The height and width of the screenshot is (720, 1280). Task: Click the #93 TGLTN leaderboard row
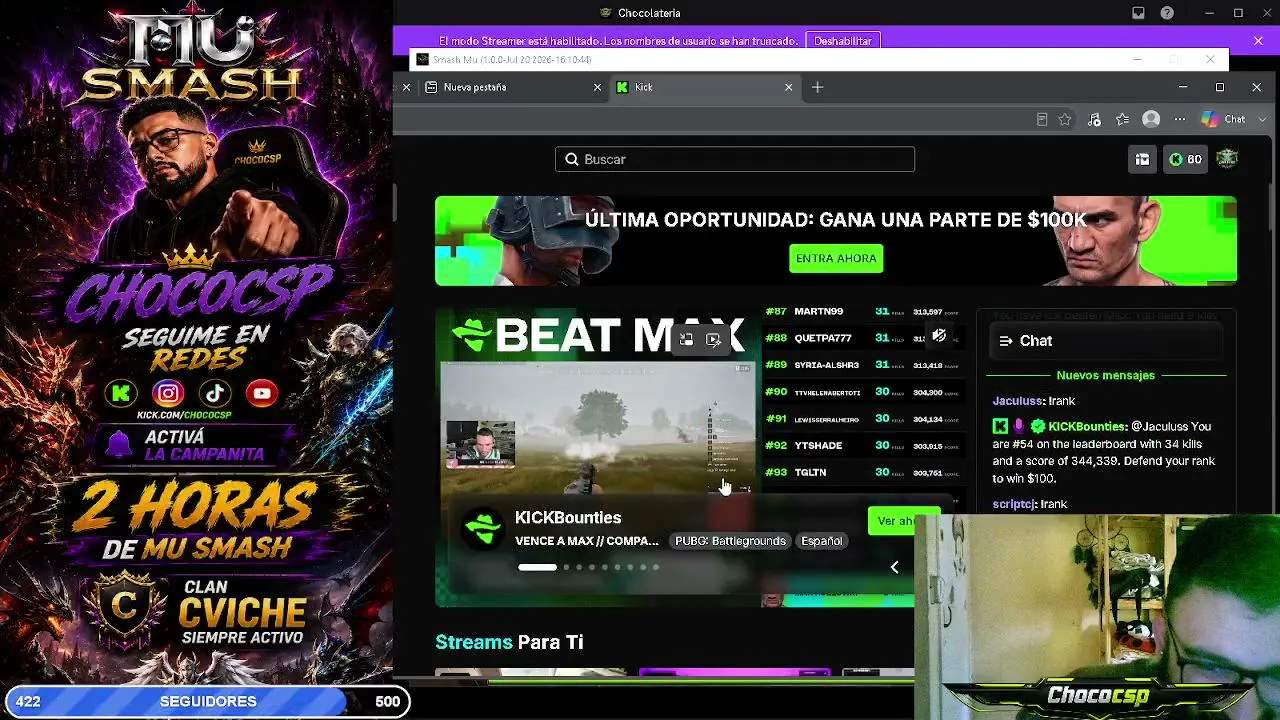pos(864,472)
